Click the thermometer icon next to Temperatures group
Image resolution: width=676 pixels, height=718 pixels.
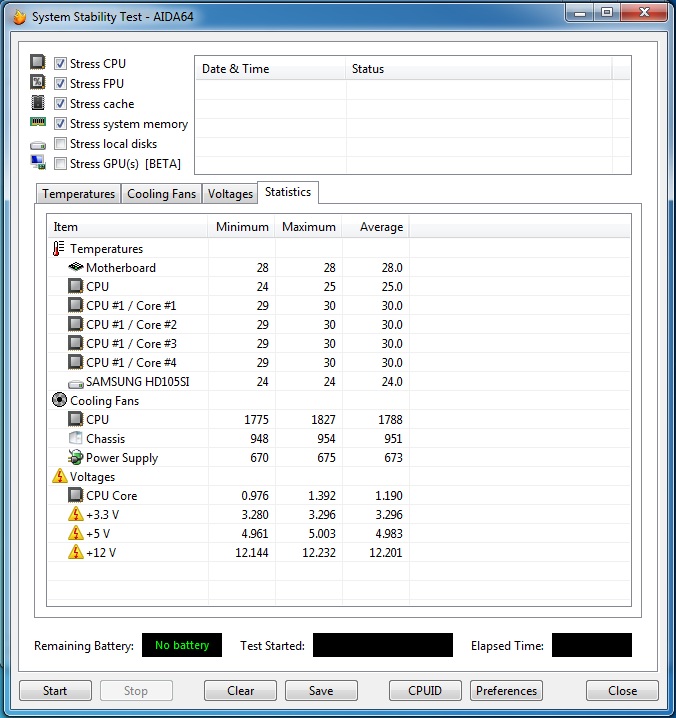[59, 249]
